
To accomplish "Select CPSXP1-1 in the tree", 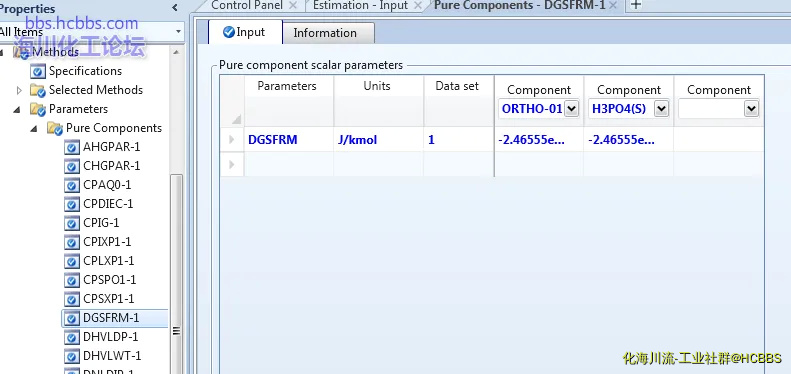I will tap(108, 299).
